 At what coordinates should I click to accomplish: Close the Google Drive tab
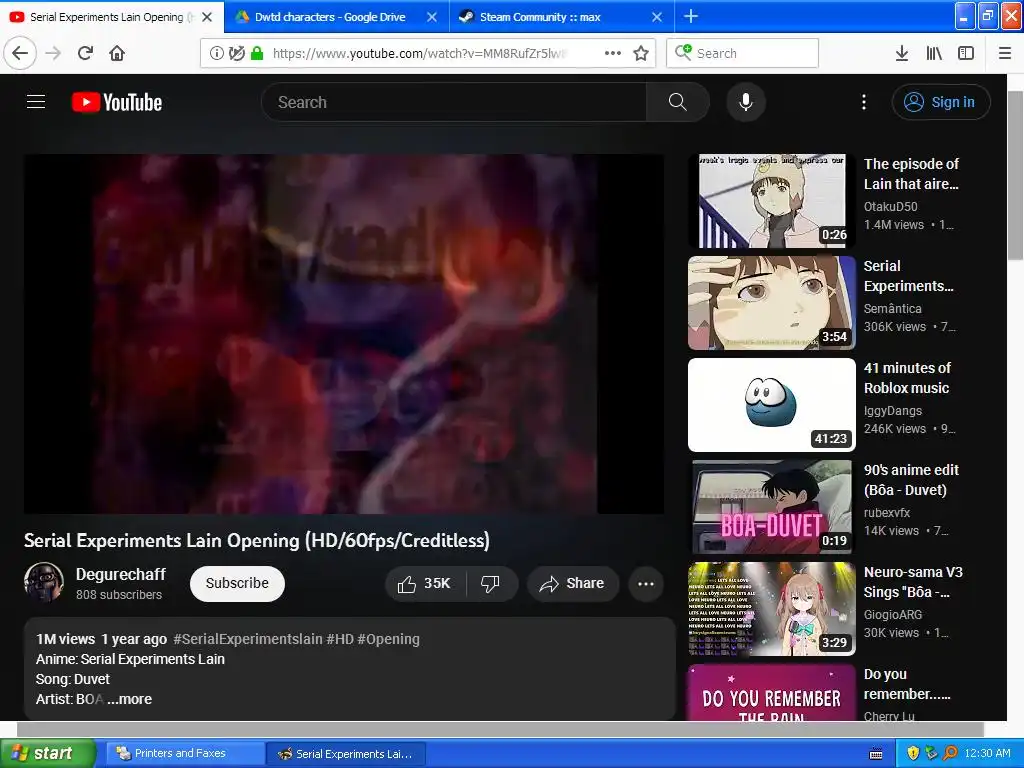click(432, 17)
